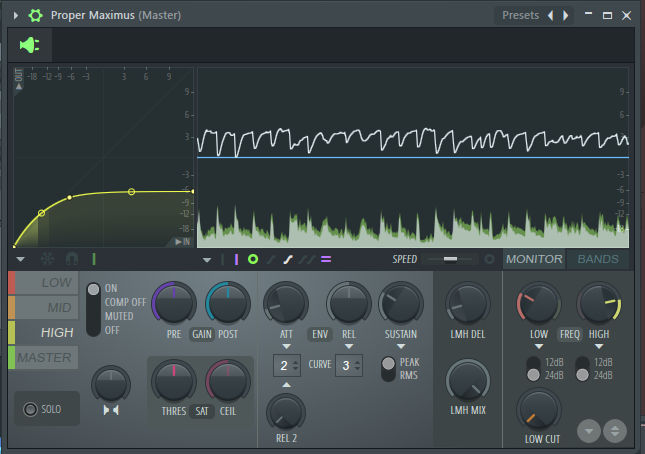Open the plugin options gear menu

click(x=35, y=16)
